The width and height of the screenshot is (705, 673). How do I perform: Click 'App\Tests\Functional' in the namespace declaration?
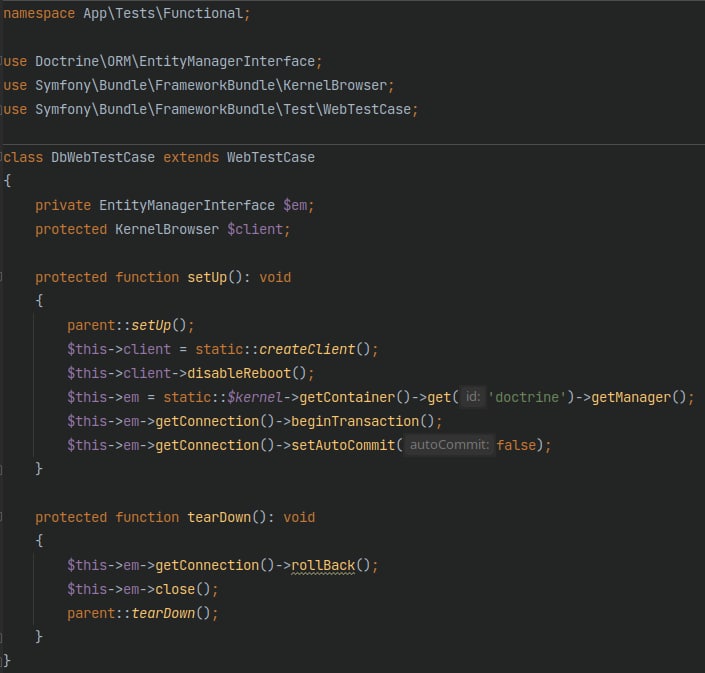(x=163, y=13)
